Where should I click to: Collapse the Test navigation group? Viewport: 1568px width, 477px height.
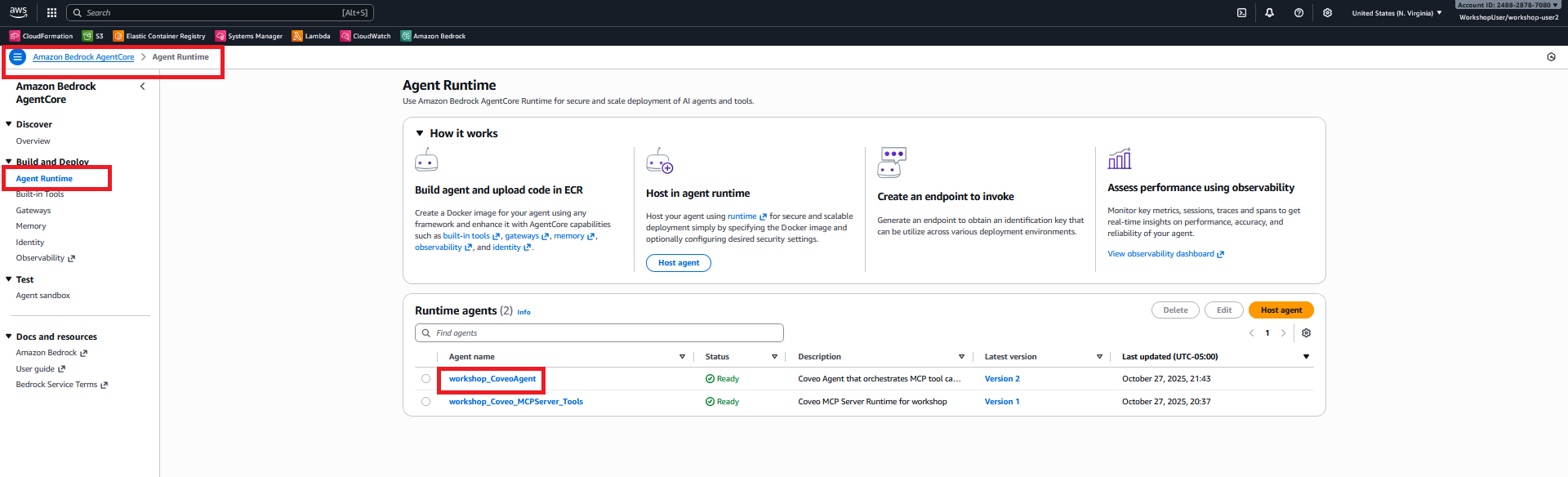(9, 279)
